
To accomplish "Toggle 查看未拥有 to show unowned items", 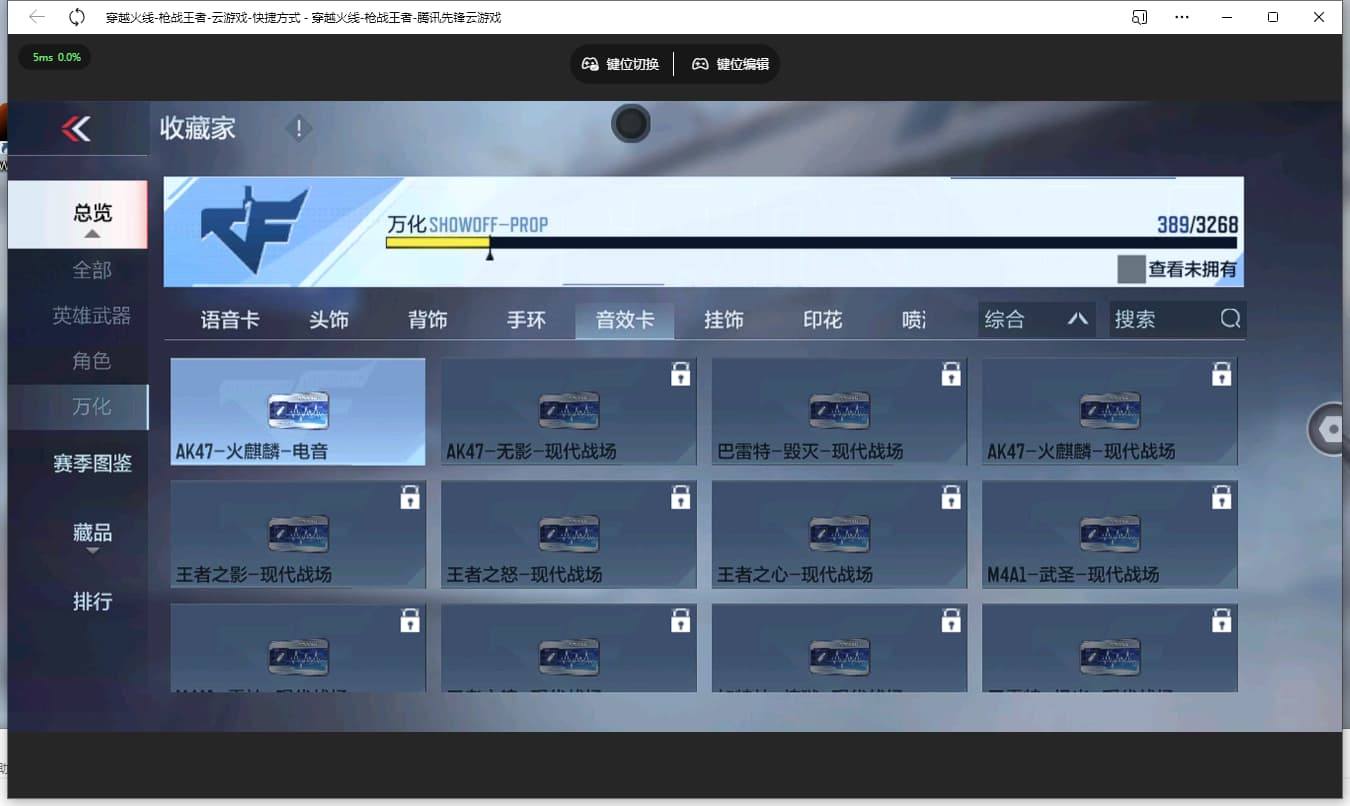I will coord(1180,268).
